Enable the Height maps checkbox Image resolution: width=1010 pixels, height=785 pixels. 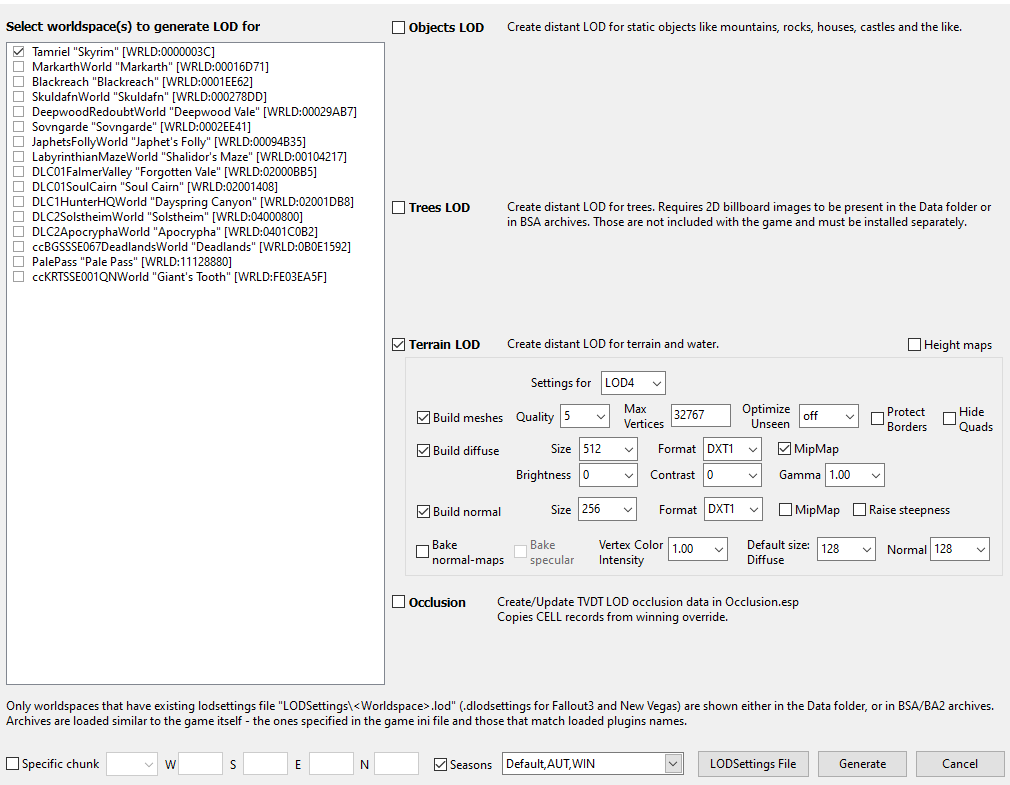(x=914, y=345)
